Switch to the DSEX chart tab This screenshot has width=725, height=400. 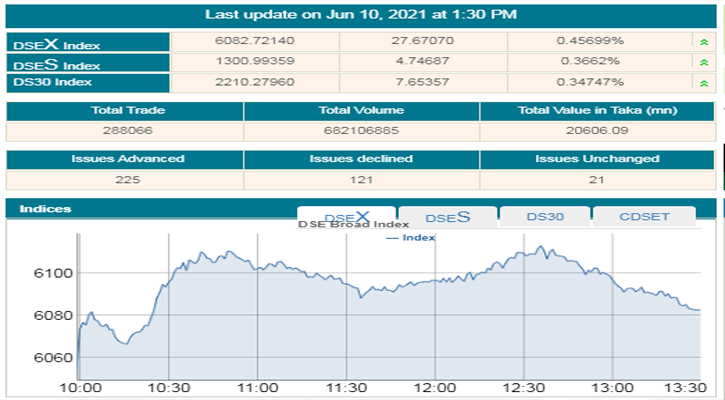tap(346, 217)
